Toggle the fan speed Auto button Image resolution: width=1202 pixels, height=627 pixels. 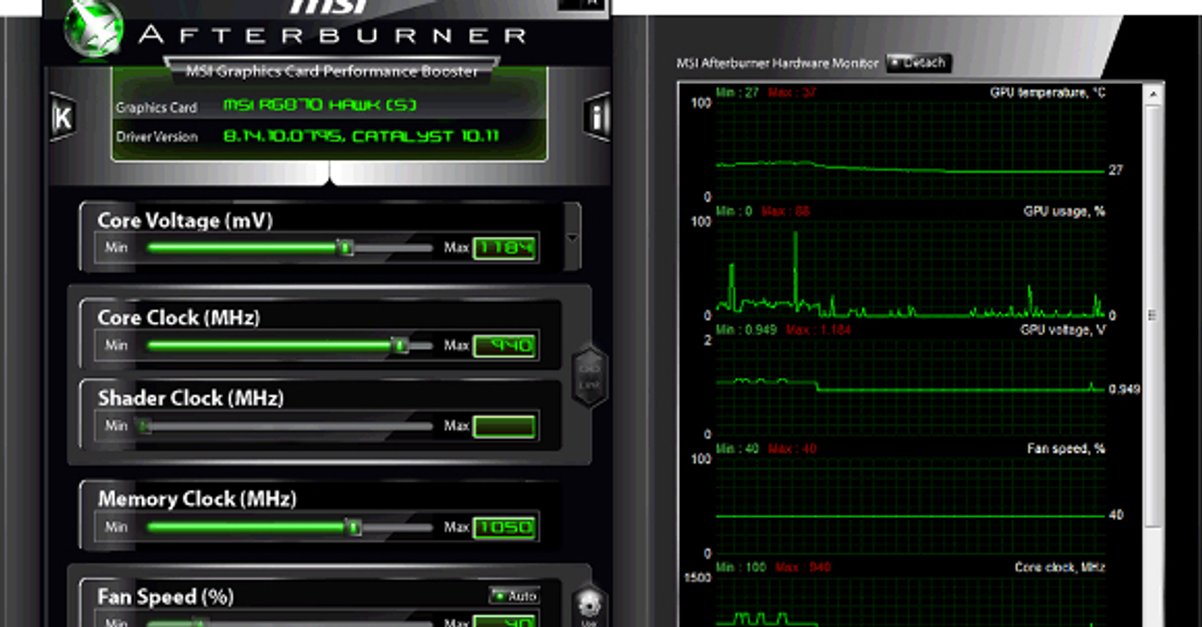514,596
